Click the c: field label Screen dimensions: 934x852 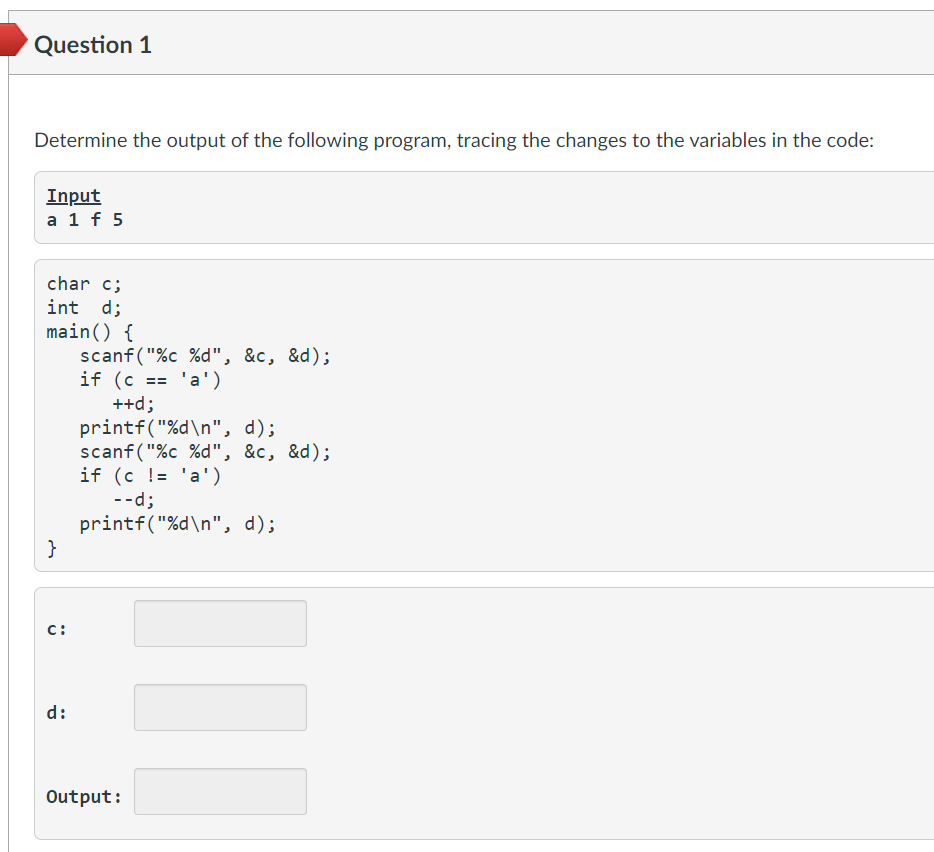[x=57, y=628]
